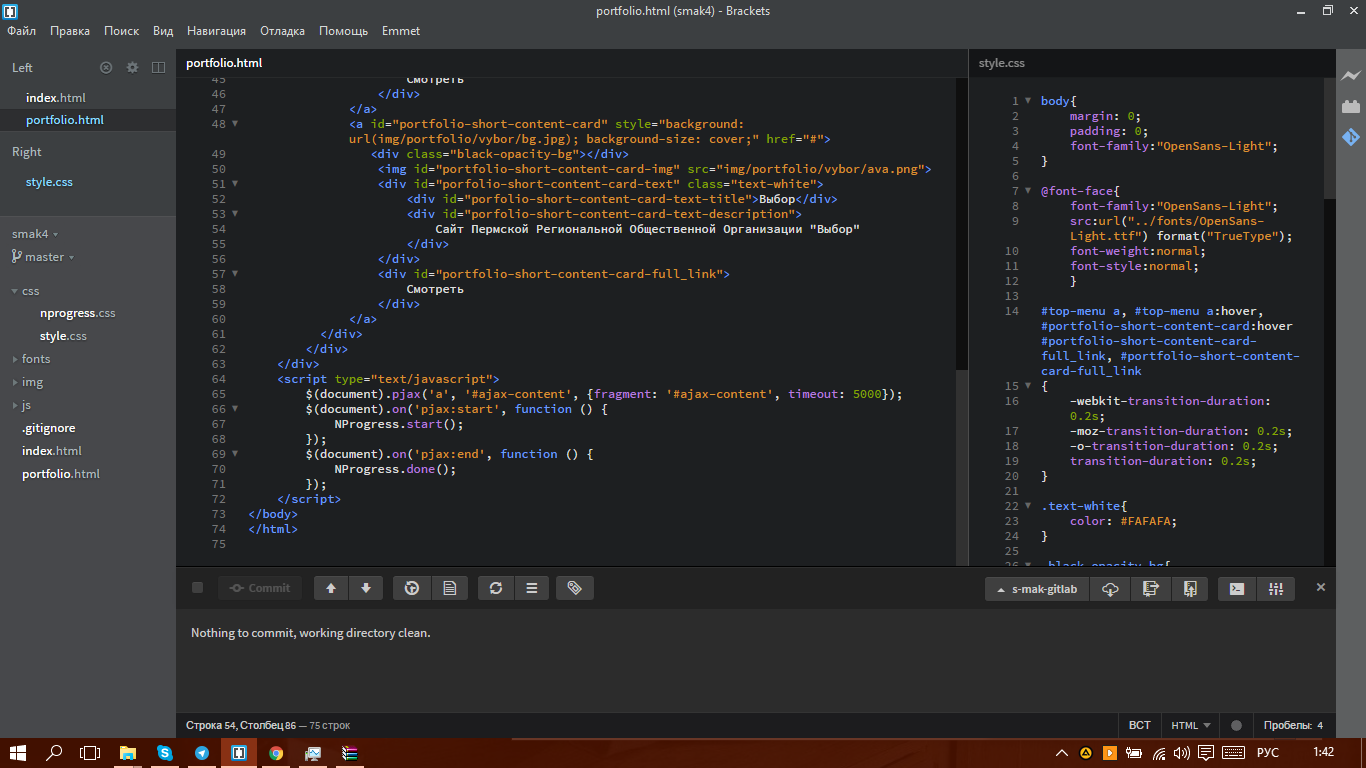Click the Git fetch cloud icon
Image resolution: width=1366 pixels, height=768 pixels.
click(1110, 589)
